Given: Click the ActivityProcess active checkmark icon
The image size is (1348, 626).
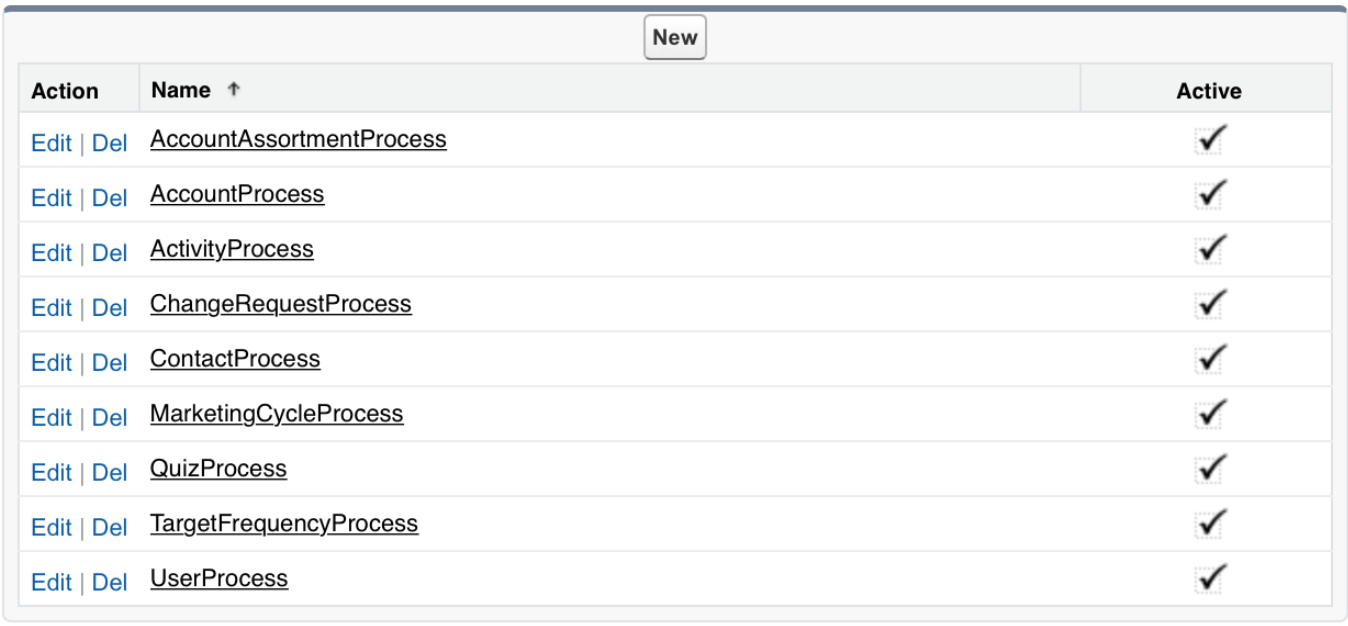Looking at the screenshot, I should point(1210,249).
